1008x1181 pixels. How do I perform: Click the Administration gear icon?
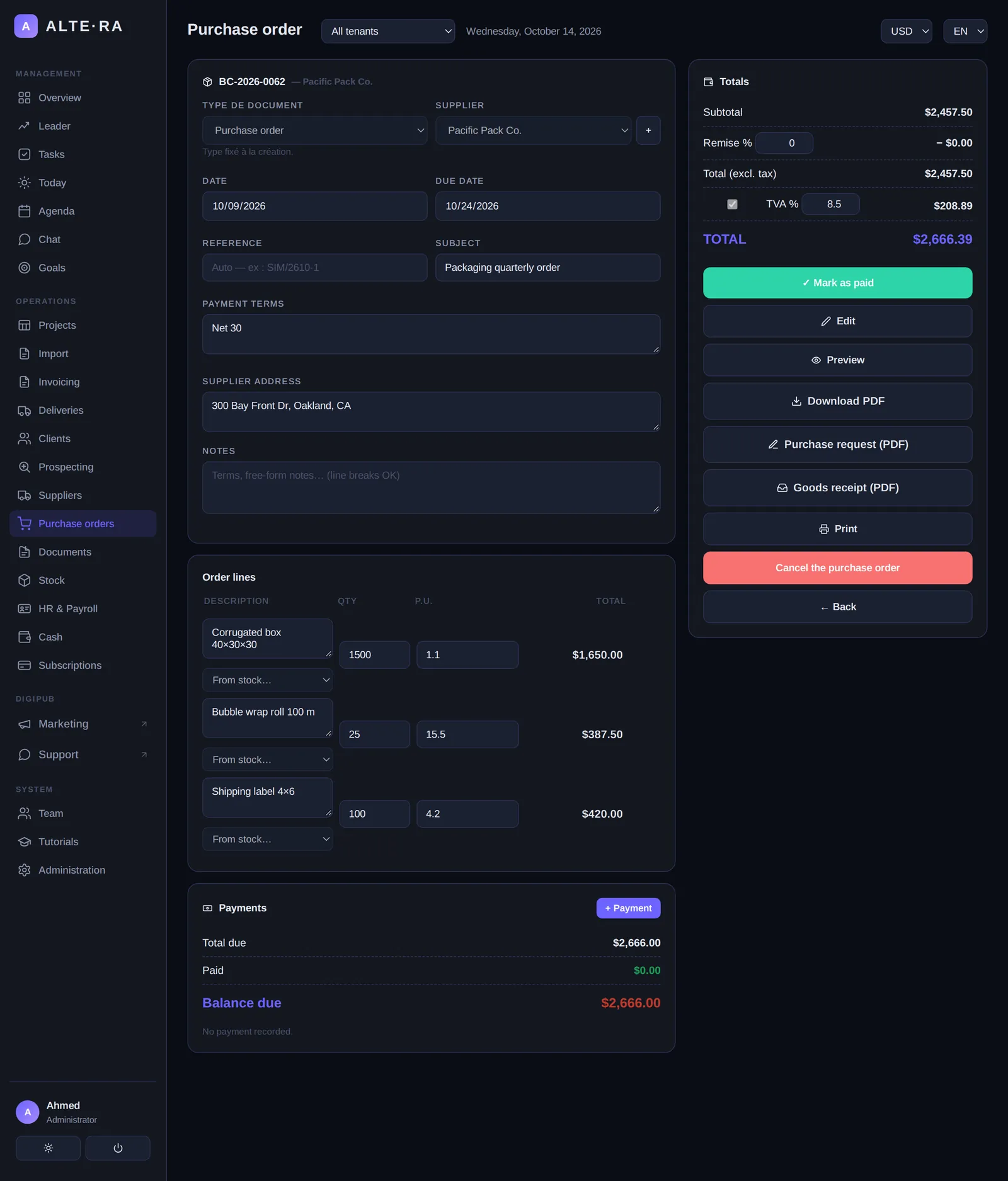coord(24,870)
